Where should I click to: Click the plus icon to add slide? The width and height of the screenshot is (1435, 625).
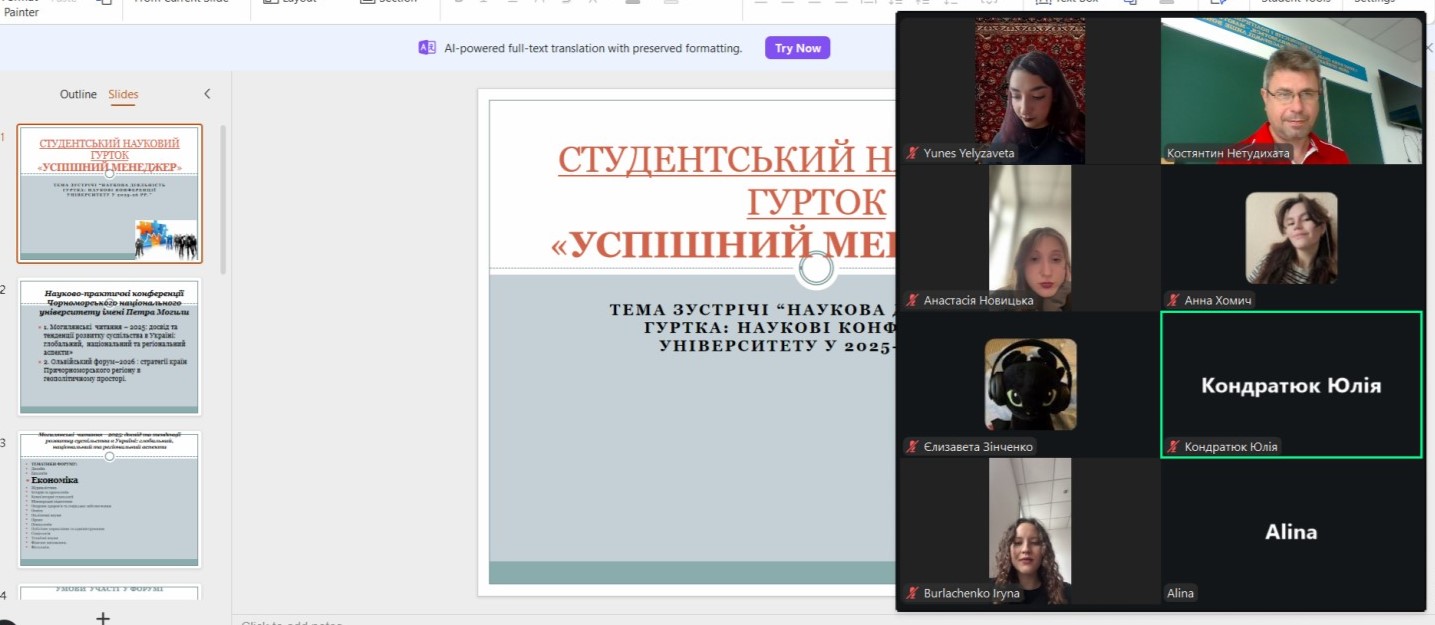pos(102,617)
